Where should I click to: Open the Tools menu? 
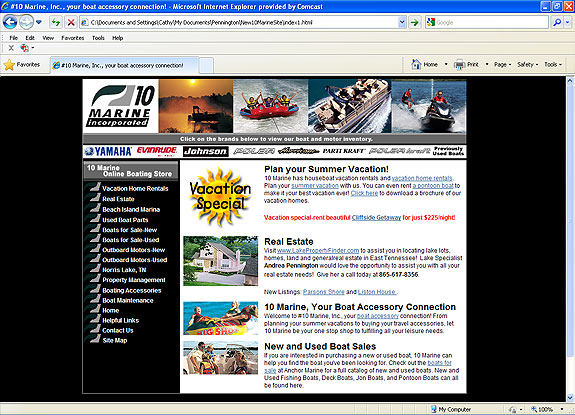coord(98,38)
